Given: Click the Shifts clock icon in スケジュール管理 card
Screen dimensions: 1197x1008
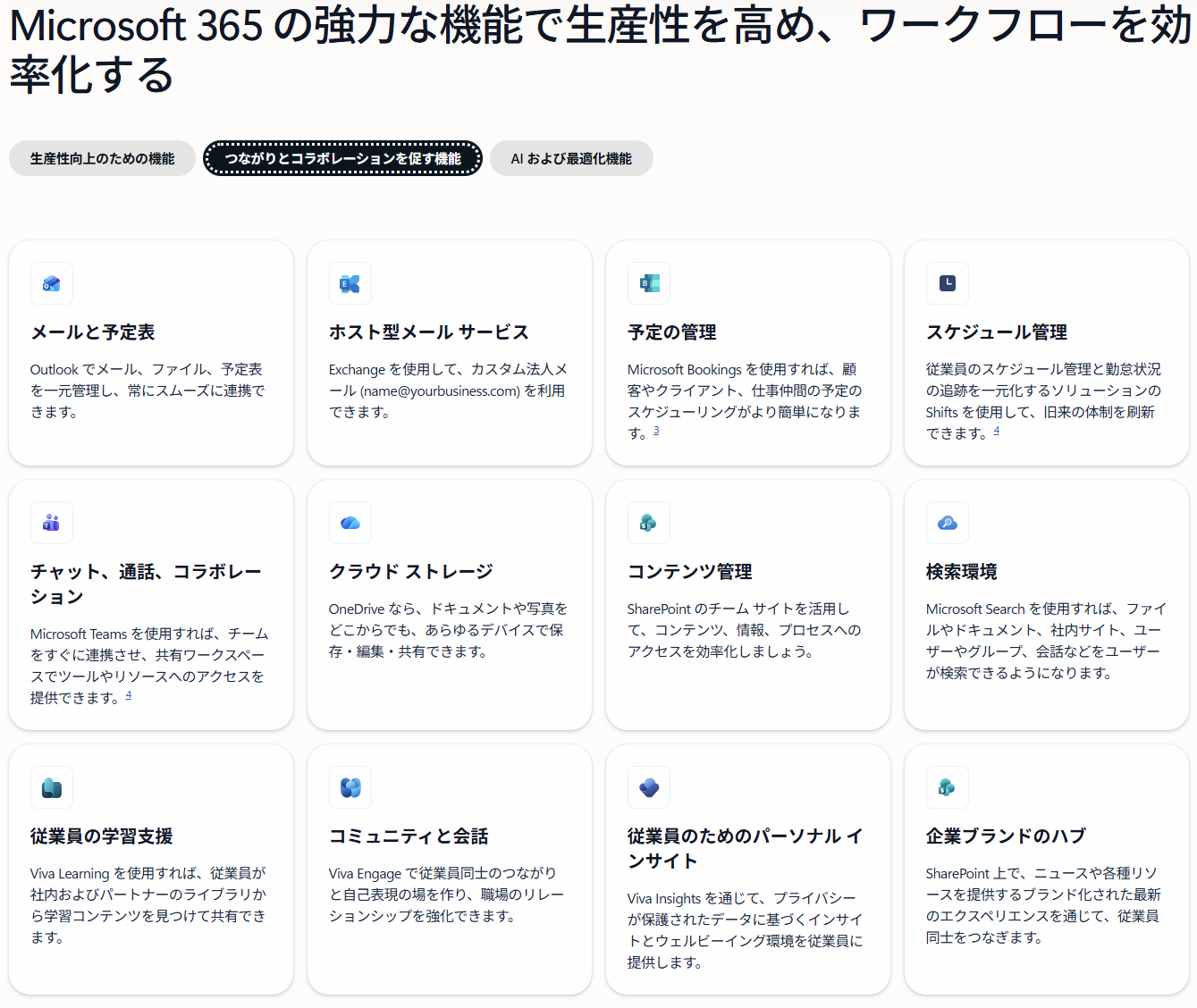Looking at the screenshot, I should pyautogui.click(x=948, y=283).
